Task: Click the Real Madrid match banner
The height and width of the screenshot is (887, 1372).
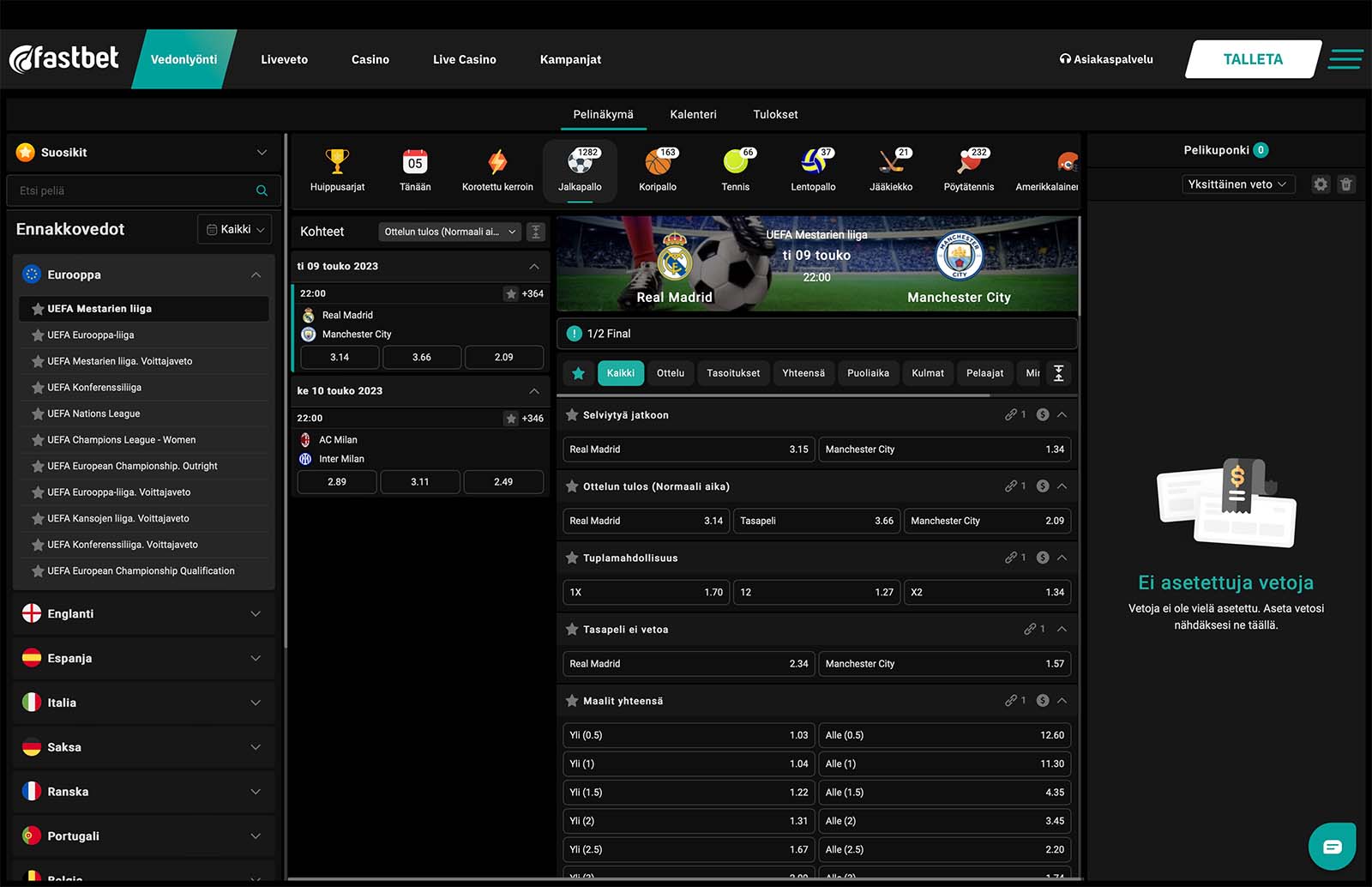Action: coord(817,264)
